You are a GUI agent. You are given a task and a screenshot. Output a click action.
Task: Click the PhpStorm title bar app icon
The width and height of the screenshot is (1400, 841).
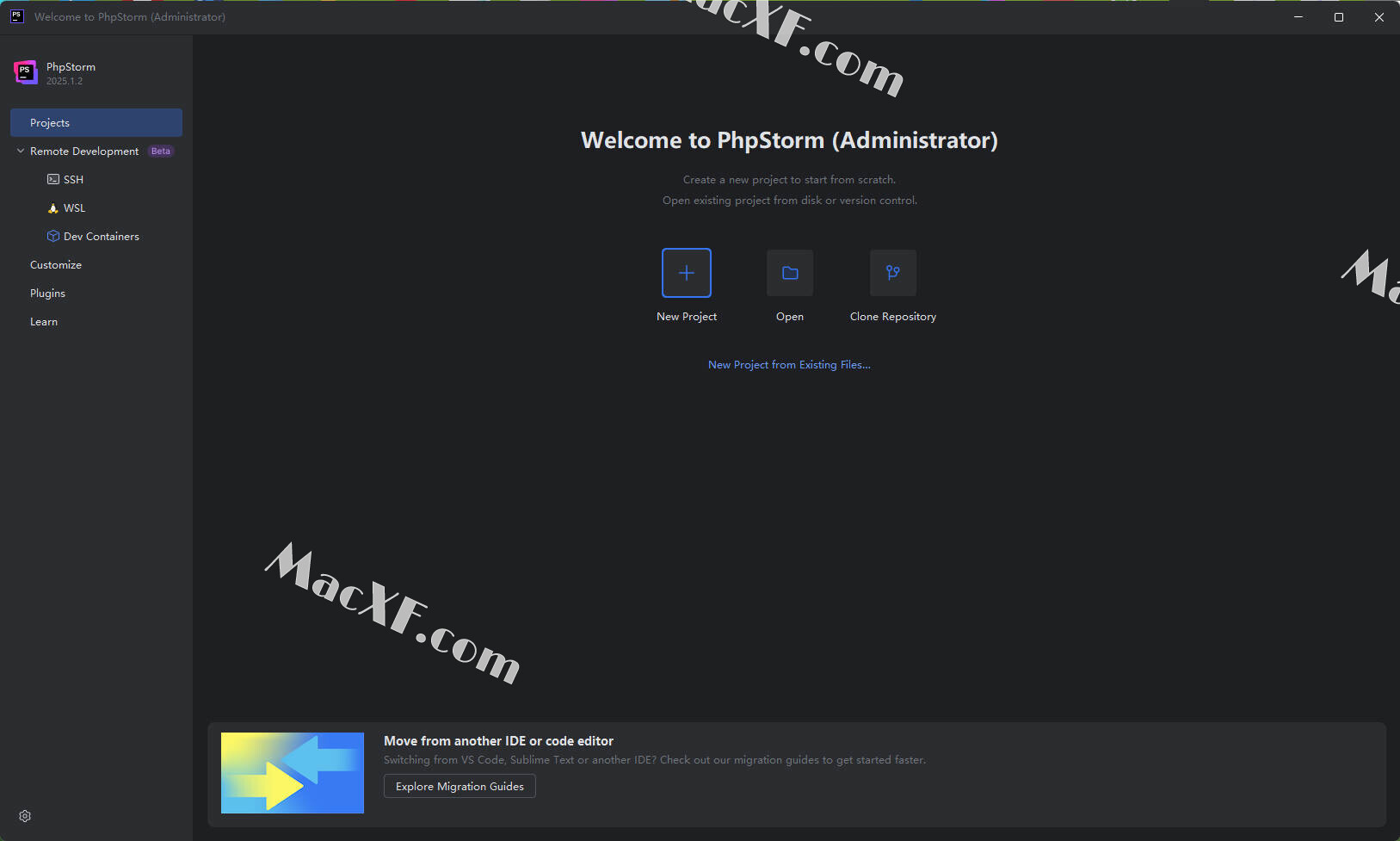(16, 16)
